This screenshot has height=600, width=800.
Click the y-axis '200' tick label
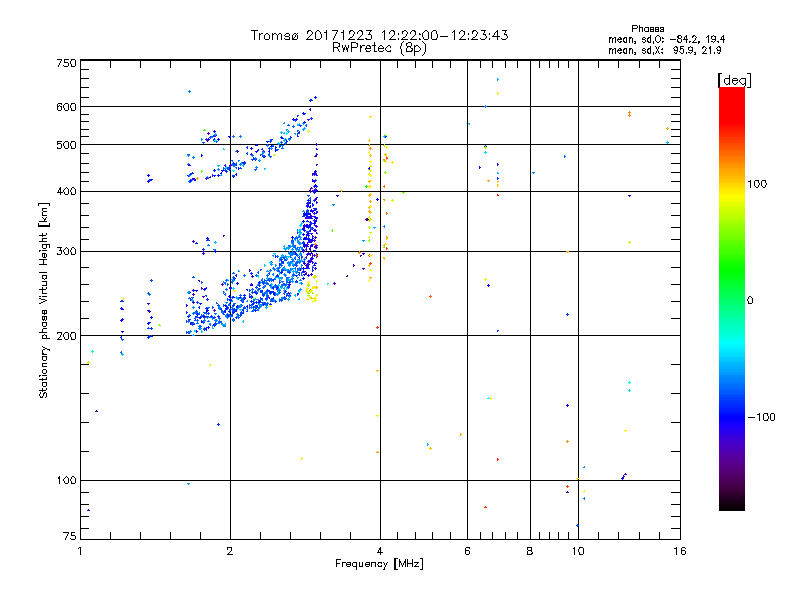click(66, 336)
